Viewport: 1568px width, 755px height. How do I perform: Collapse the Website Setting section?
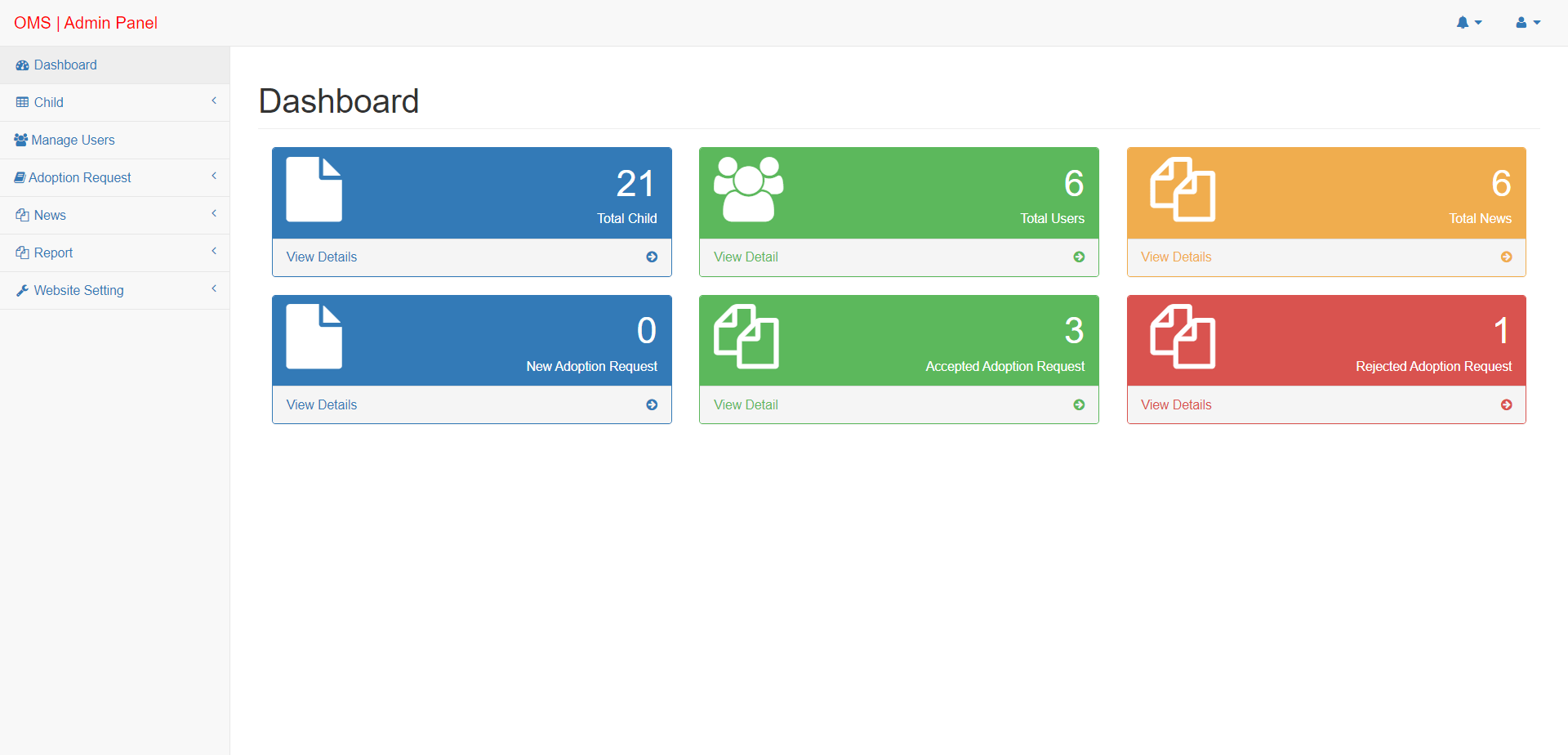point(214,288)
